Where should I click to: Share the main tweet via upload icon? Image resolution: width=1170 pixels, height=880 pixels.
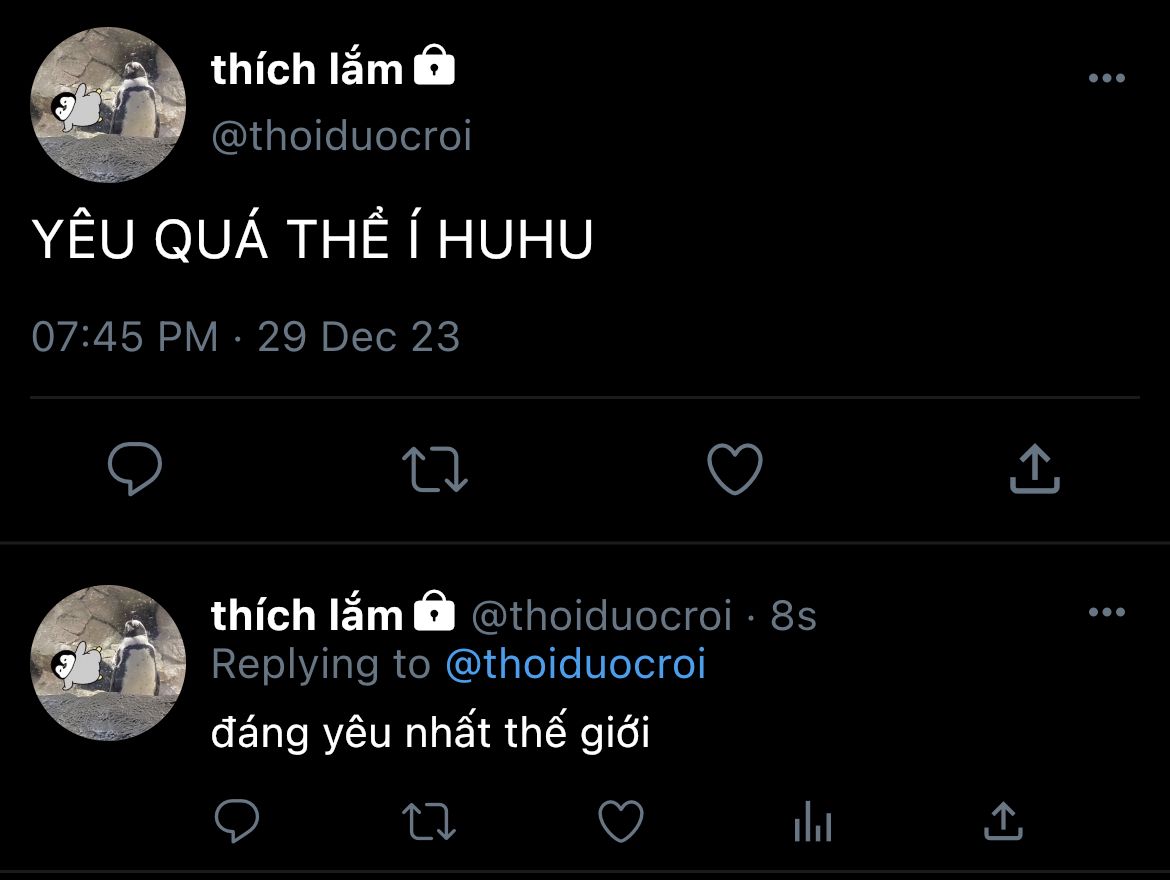(x=1034, y=469)
